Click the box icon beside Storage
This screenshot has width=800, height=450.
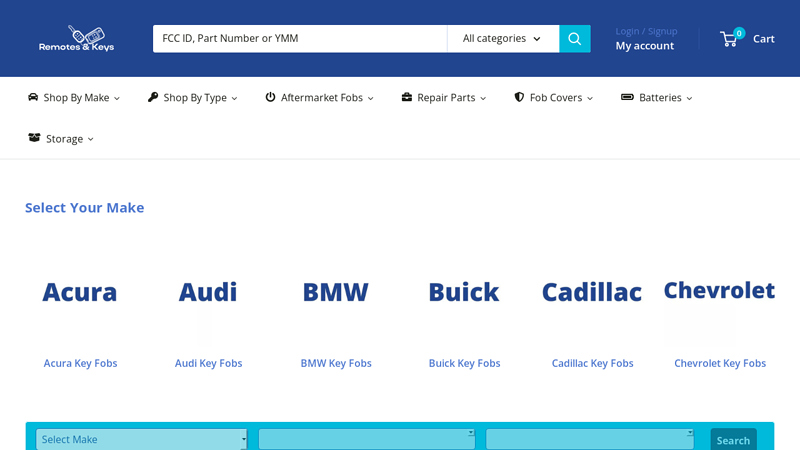click(34, 138)
